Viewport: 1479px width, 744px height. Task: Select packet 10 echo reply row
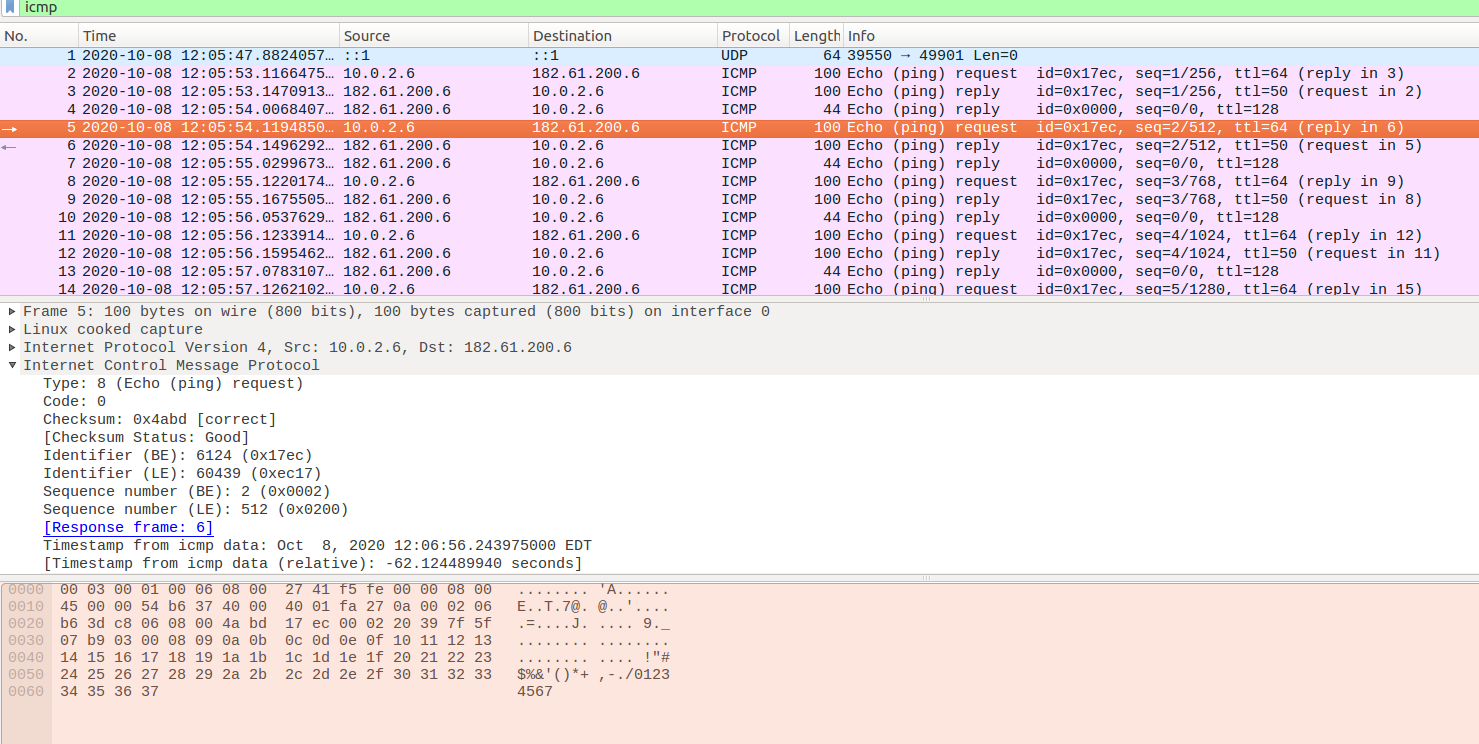click(x=739, y=218)
